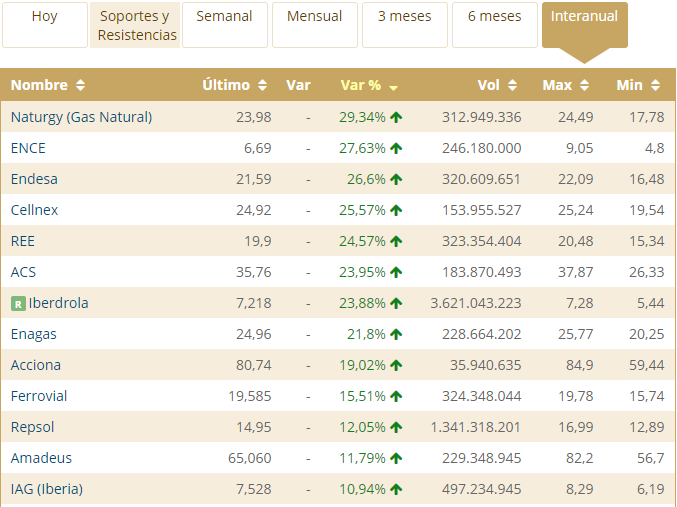Select Naturgy variation value 29,34%
Image resolution: width=677 pixels, height=507 pixels.
click(362, 117)
